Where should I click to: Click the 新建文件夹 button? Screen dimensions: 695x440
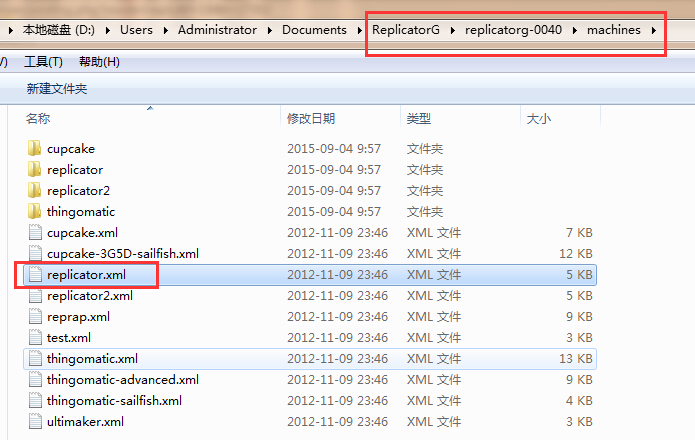[57, 89]
